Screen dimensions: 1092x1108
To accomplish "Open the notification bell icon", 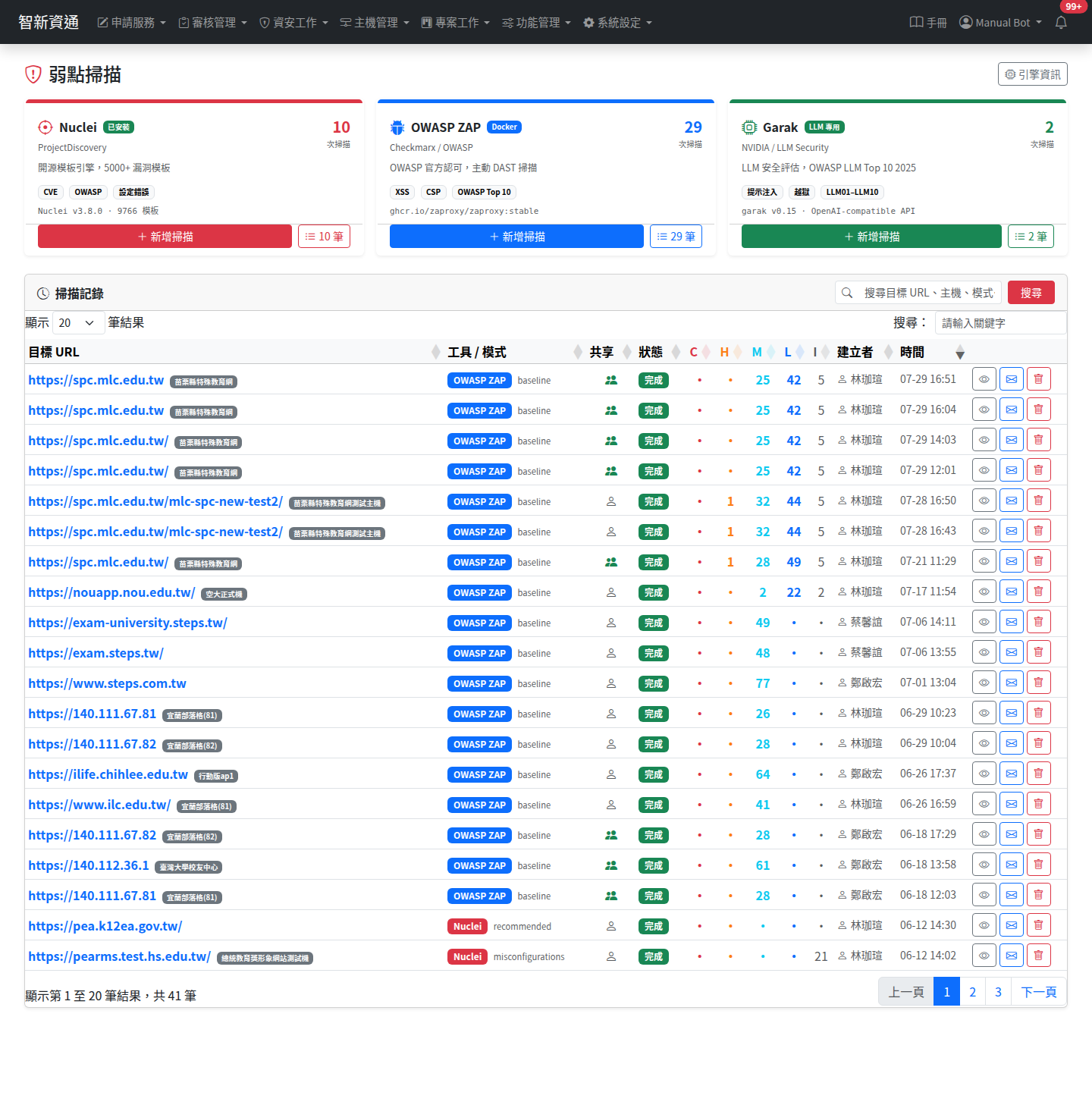I will [x=1061, y=22].
